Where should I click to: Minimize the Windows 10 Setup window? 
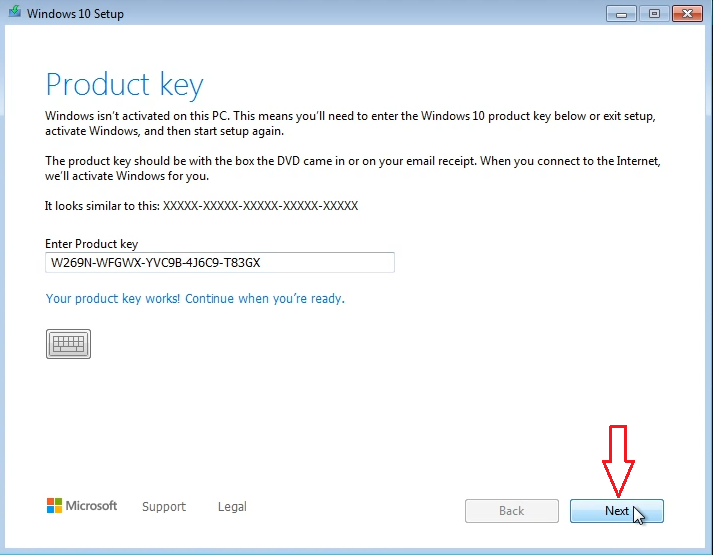tap(621, 14)
